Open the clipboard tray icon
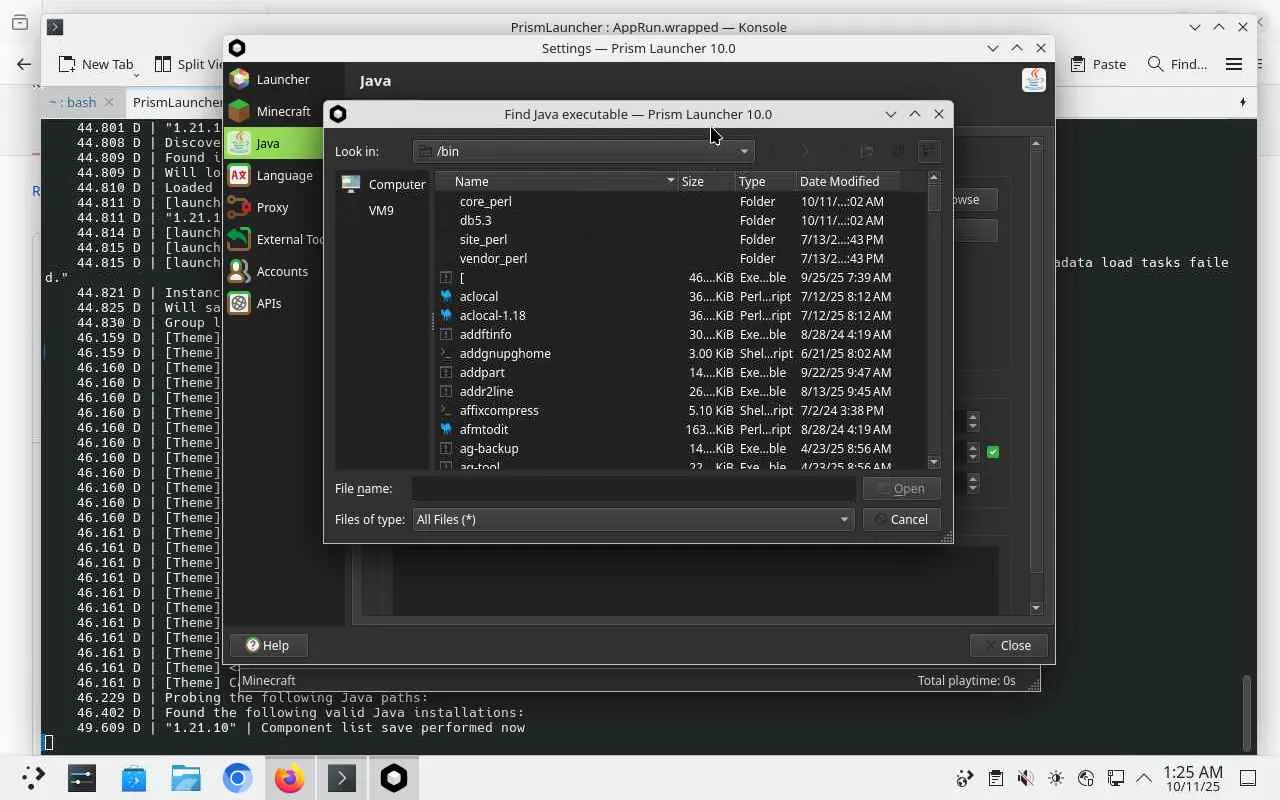Image resolution: width=1280 pixels, height=800 pixels. 995,778
